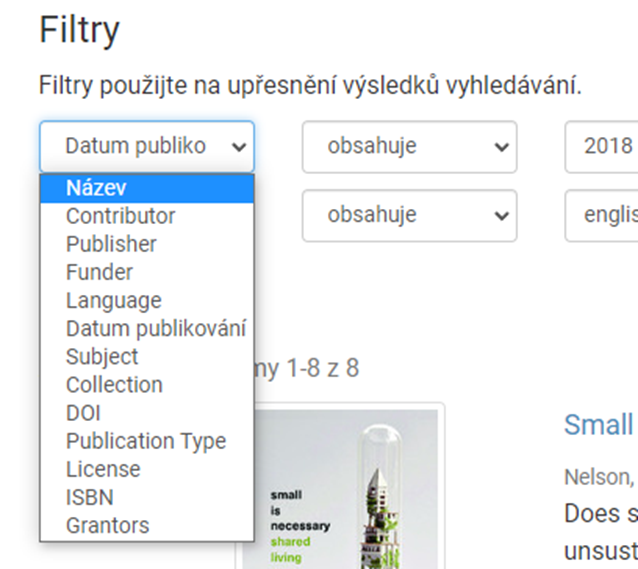Select DOI in the dropdown list

147,413
